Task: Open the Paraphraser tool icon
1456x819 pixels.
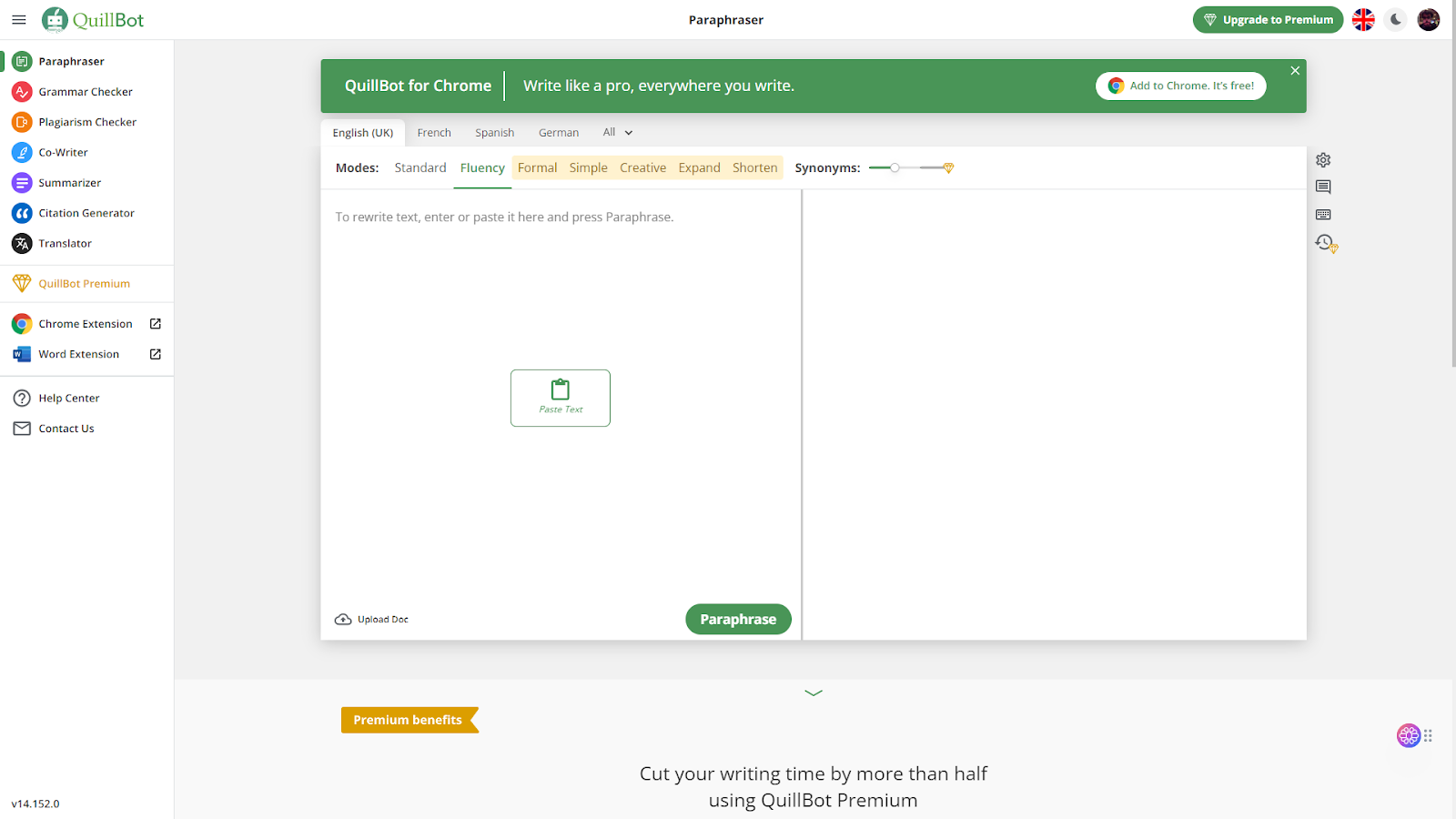Action: [x=22, y=61]
